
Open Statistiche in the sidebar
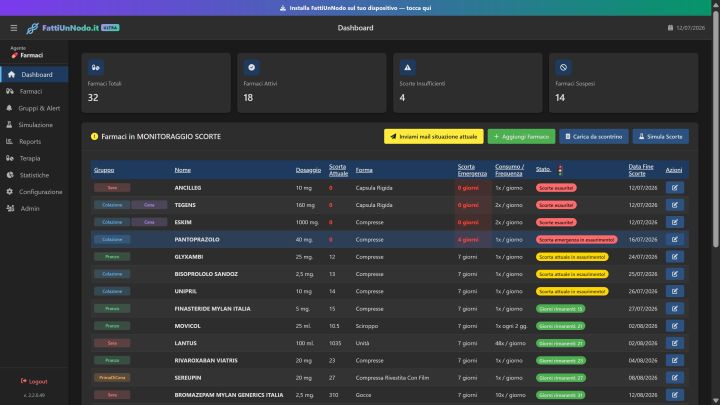(x=34, y=175)
